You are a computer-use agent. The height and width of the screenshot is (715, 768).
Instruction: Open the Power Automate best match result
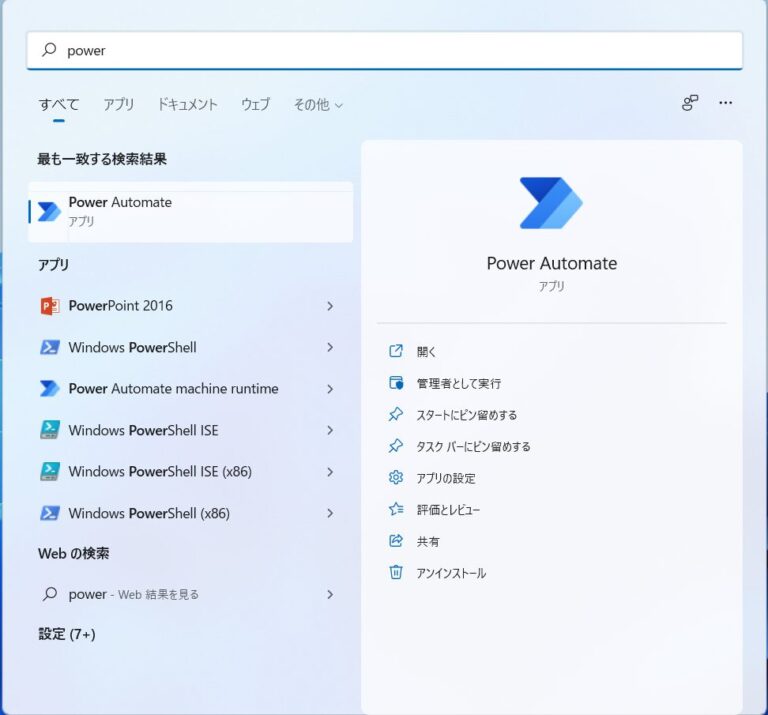click(191, 212)
